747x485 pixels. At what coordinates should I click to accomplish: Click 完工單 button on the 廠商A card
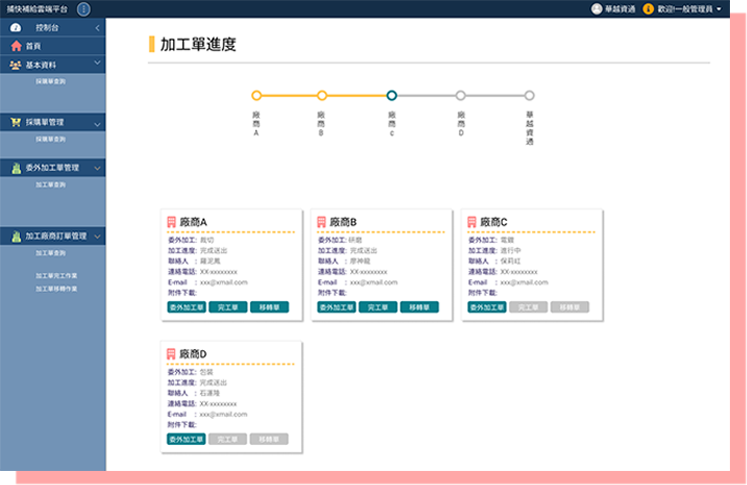(x=228, y=307)
